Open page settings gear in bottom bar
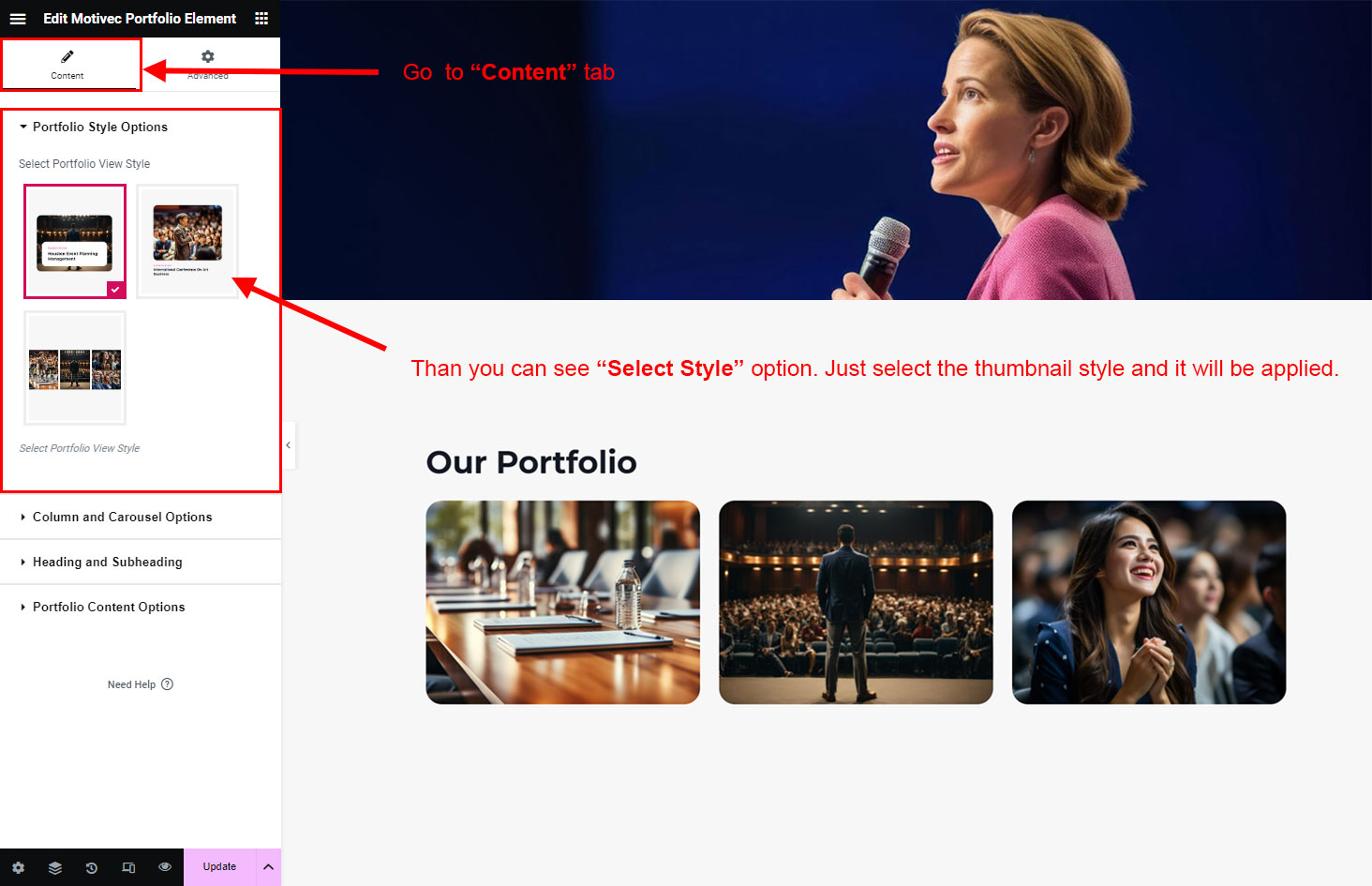This screenshot has height=886, width=1372. point(18,867)
